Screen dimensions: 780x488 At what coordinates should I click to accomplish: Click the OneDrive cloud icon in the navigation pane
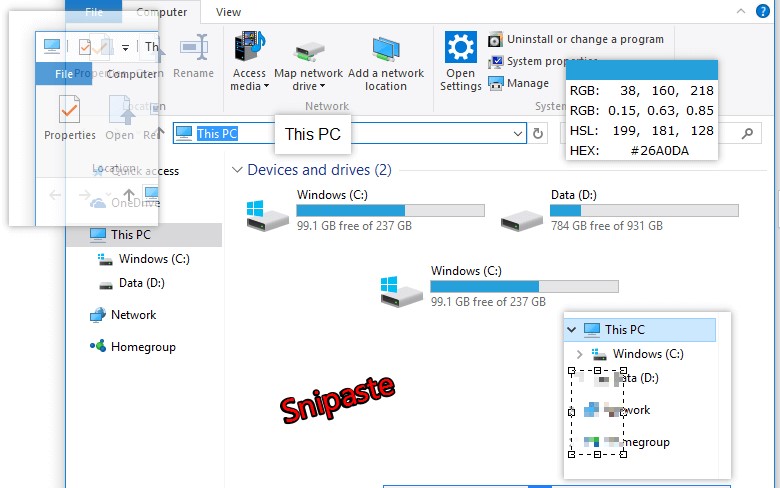98,203
